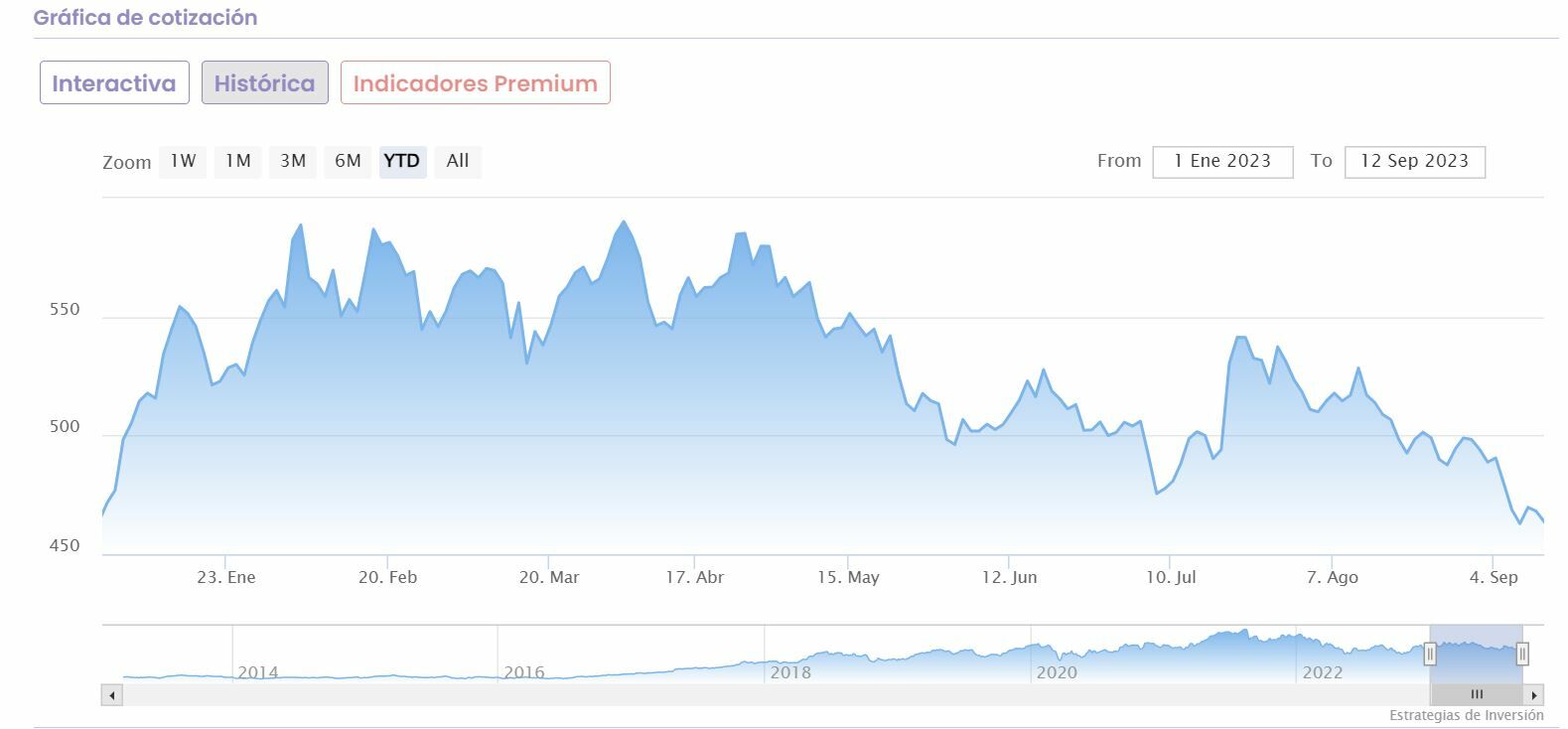Show All historical data
1568x729 pixels.
(458, 161)
